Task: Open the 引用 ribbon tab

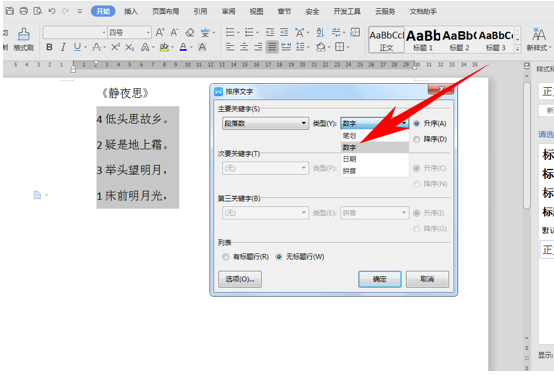Action: [200, 11]
